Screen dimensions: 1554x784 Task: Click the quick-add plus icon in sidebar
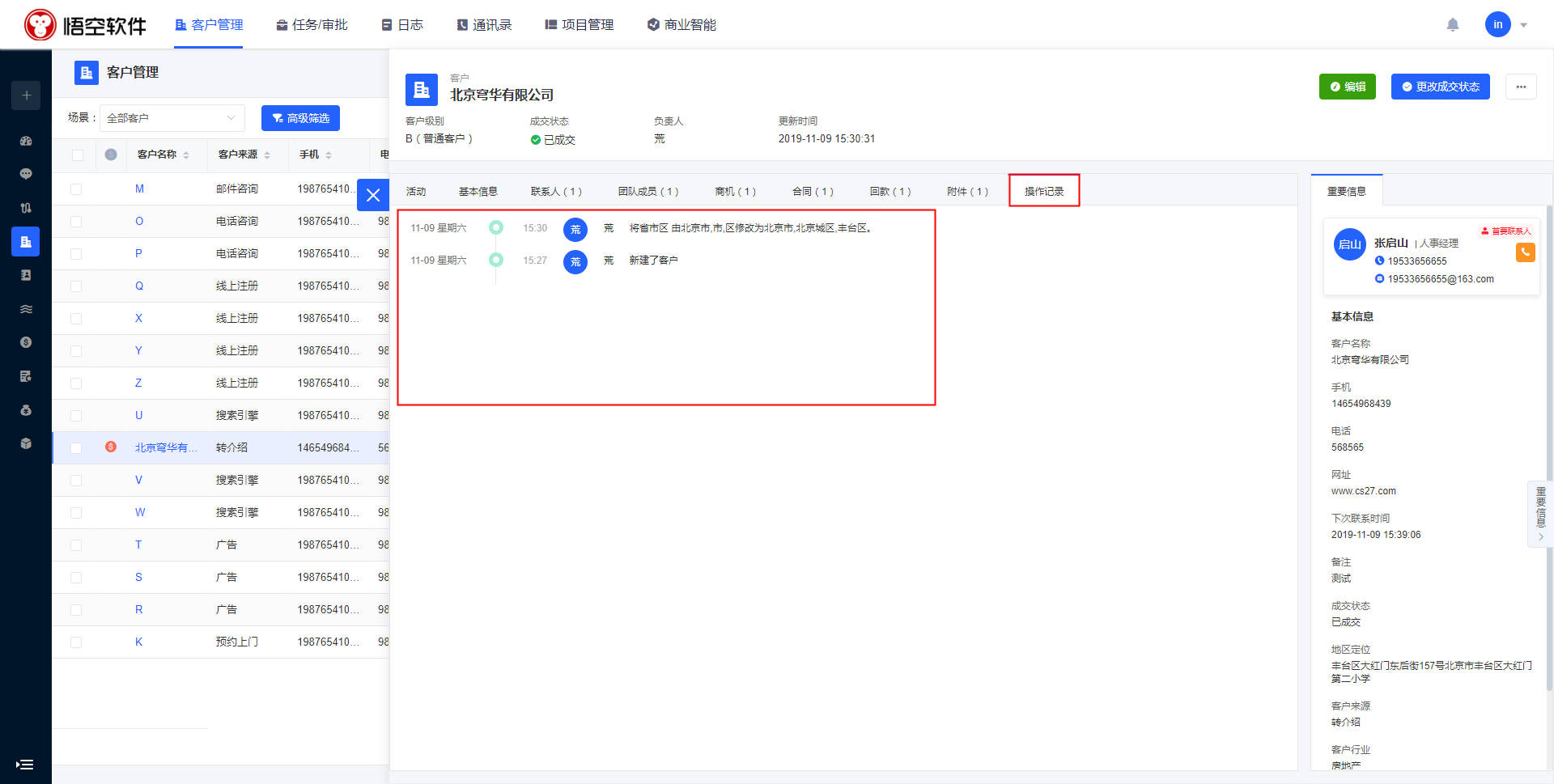point(26,95)
